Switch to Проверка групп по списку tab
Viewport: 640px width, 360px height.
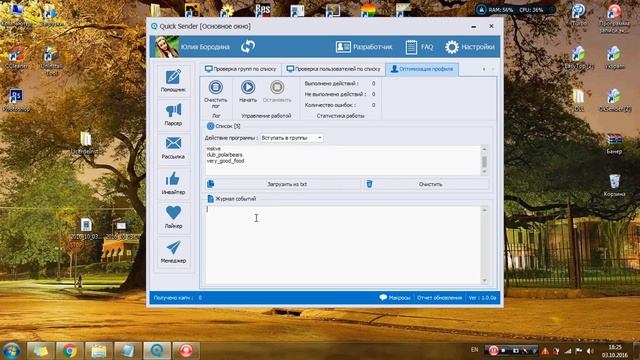(240, 69)
